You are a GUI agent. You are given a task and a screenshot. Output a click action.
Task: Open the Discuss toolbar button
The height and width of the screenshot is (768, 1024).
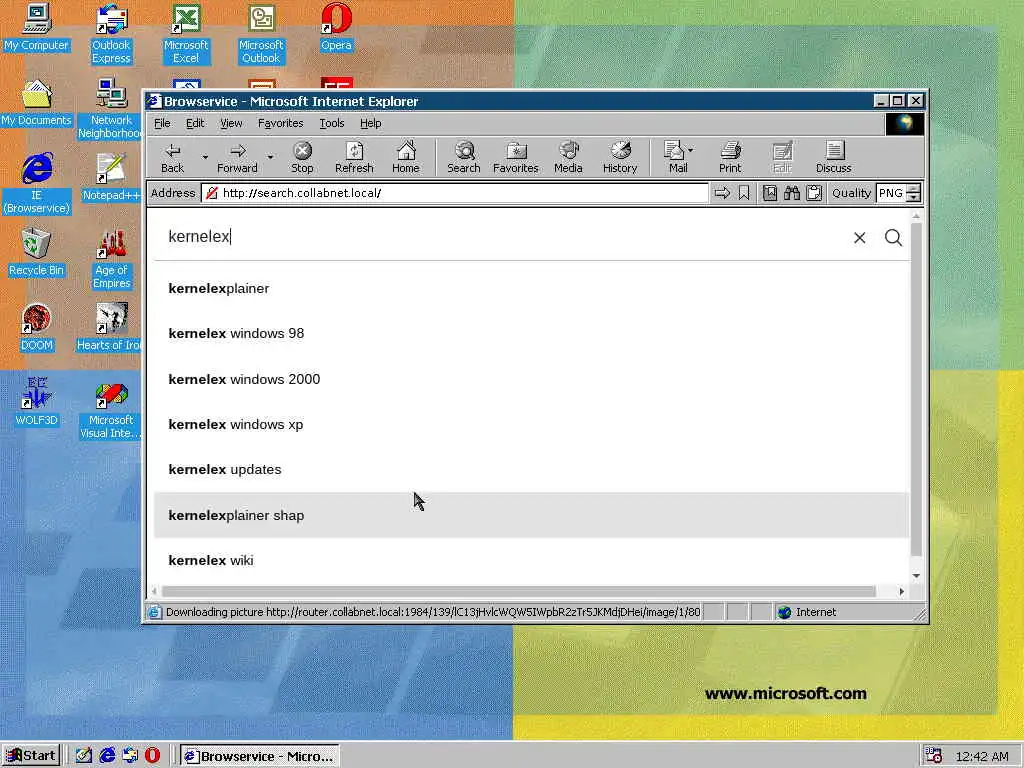coord(833,157)
